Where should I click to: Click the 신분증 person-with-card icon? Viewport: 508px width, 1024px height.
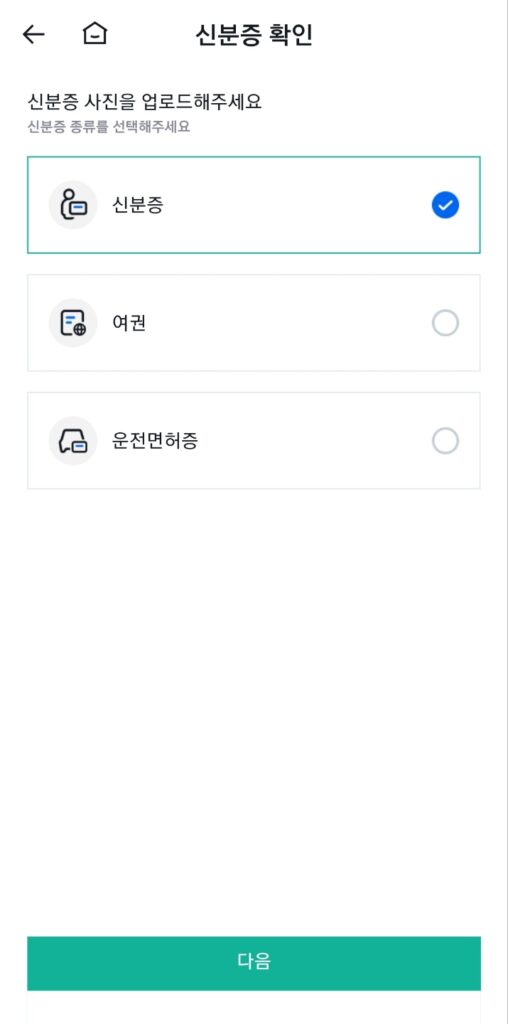(x=73, y=205)
